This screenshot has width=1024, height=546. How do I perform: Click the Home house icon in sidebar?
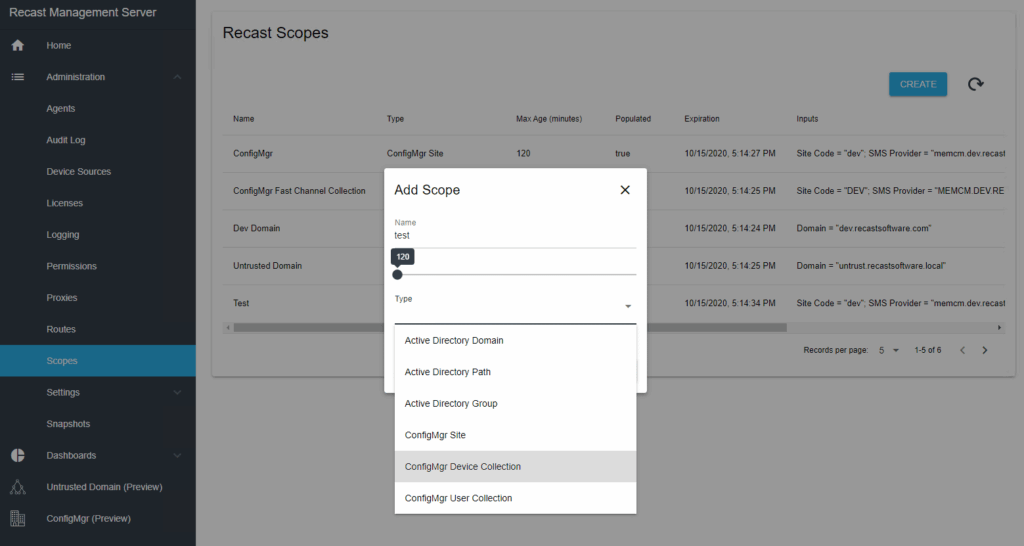click(x=17, y=46)
